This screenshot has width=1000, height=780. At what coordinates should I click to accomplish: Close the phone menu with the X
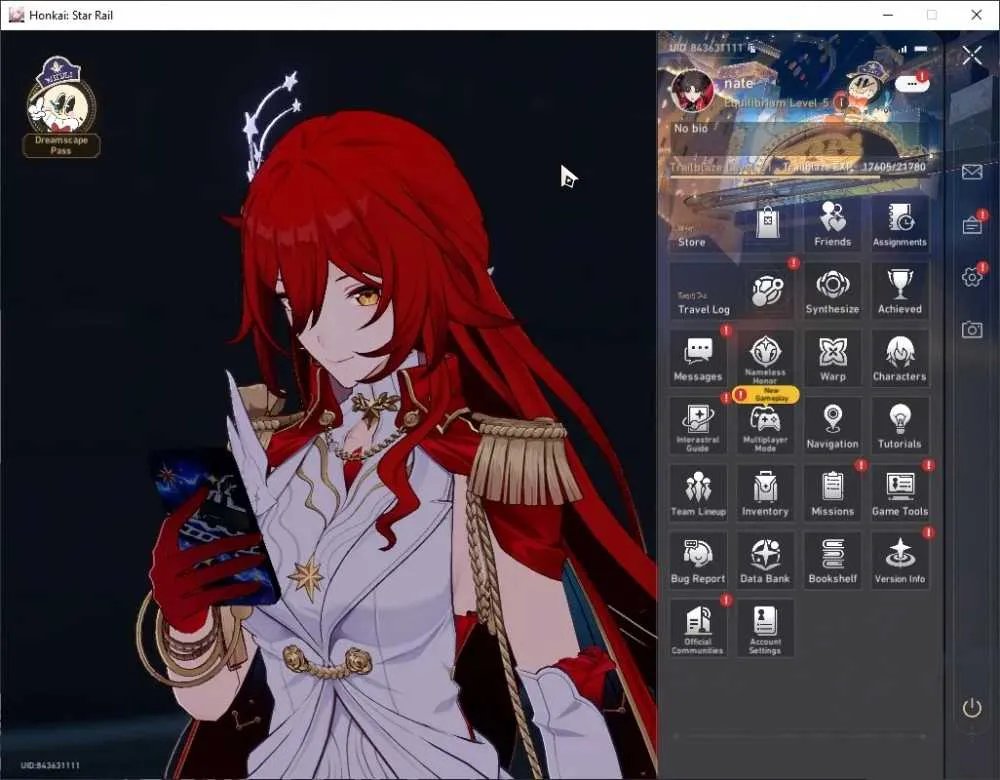click(973, 55)
